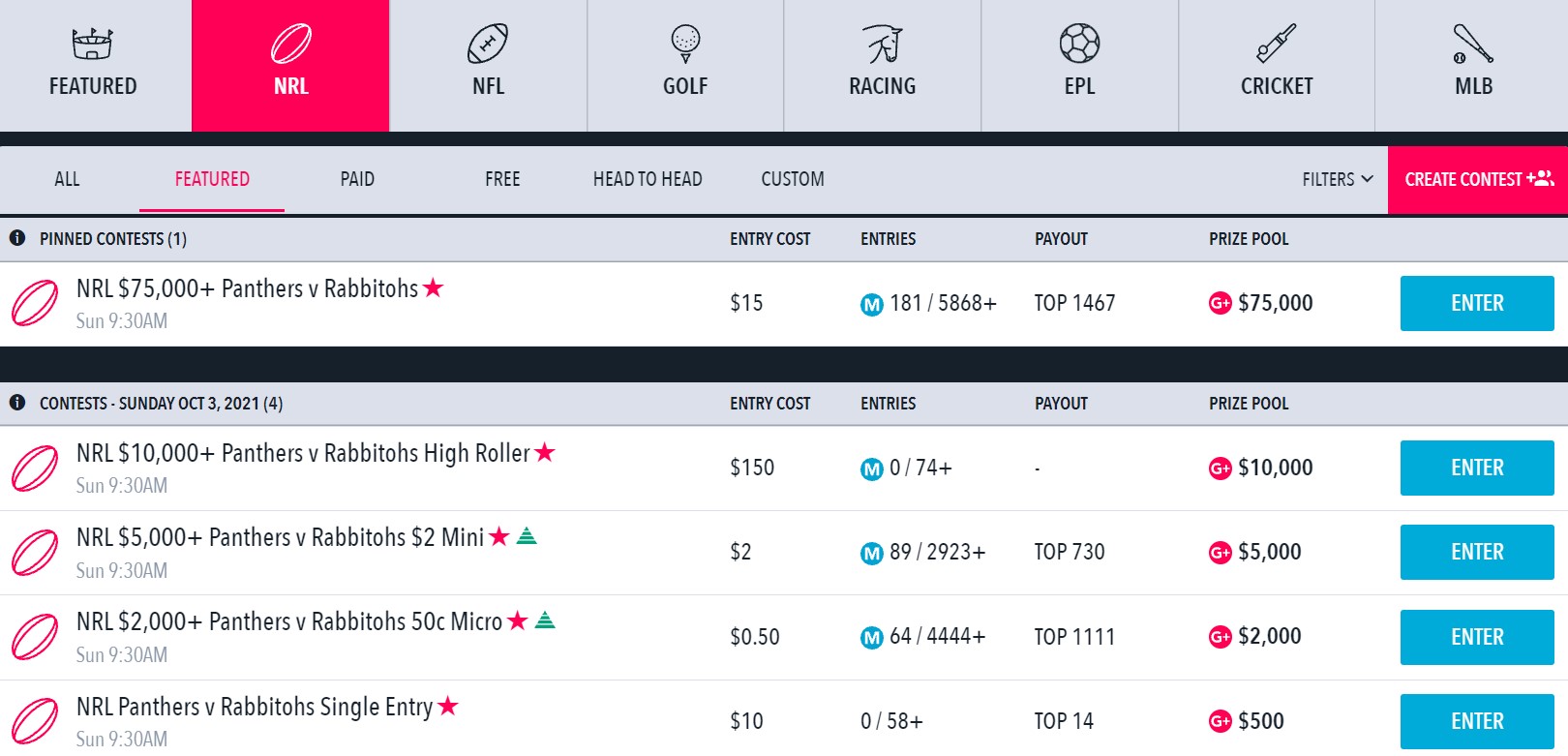Click the green triangle icon on 50c Micro contest

[545, 620]
